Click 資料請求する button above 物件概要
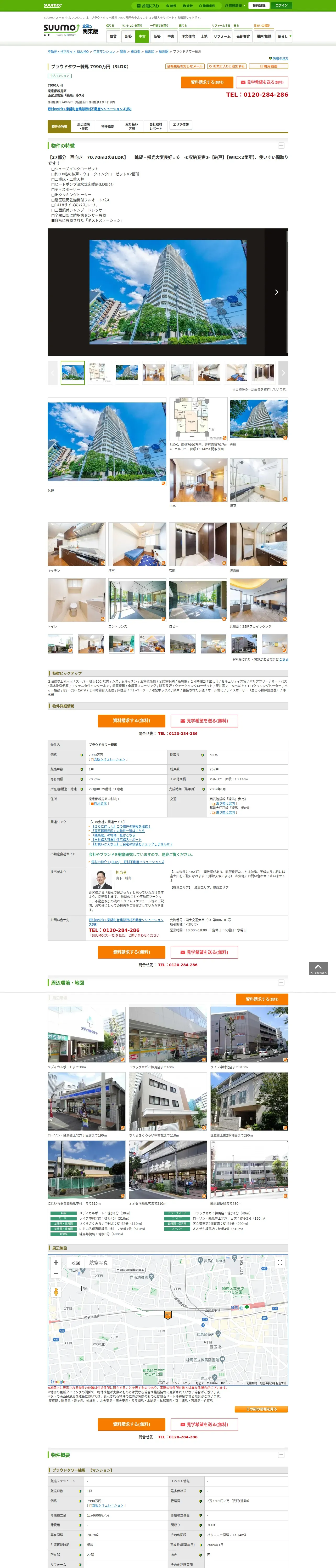 (x=132, y=1424)
